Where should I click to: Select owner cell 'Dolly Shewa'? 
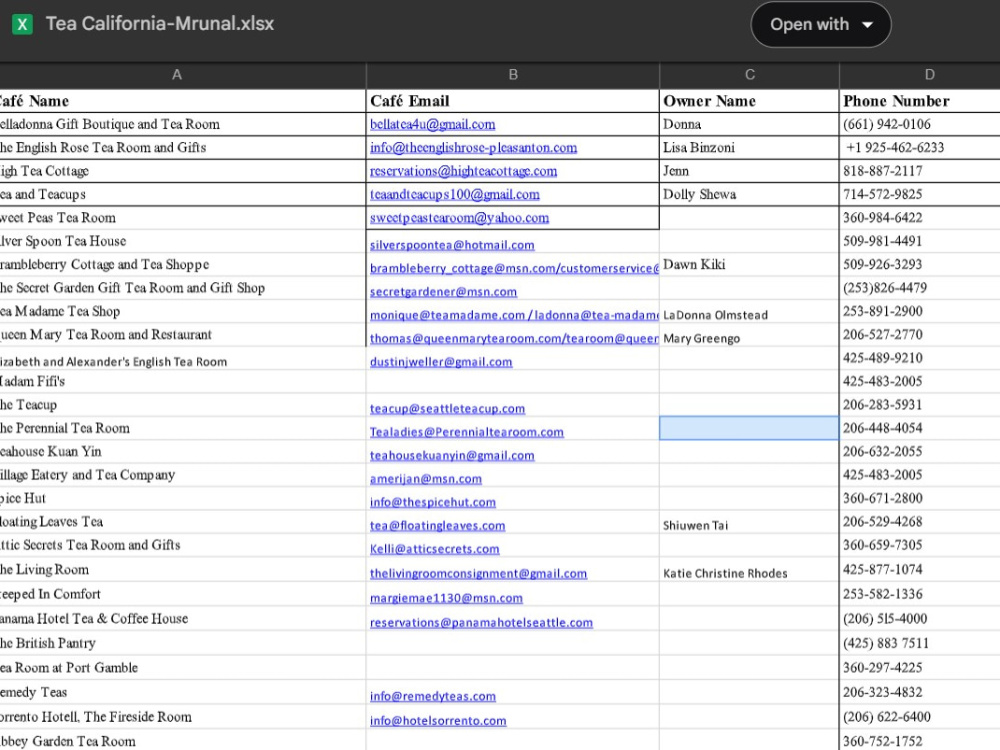[x=749, y=195]
